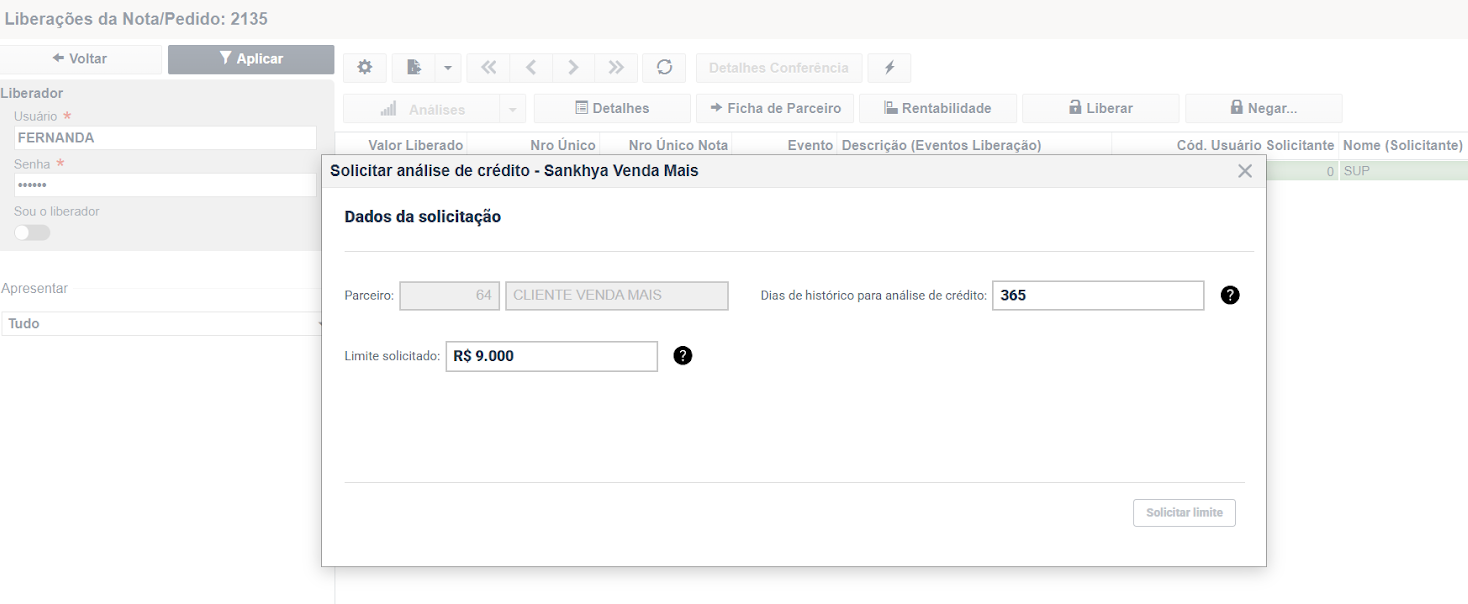Focus the Senha password field
Screen dimensions: 1468x604
coord(165,185)
